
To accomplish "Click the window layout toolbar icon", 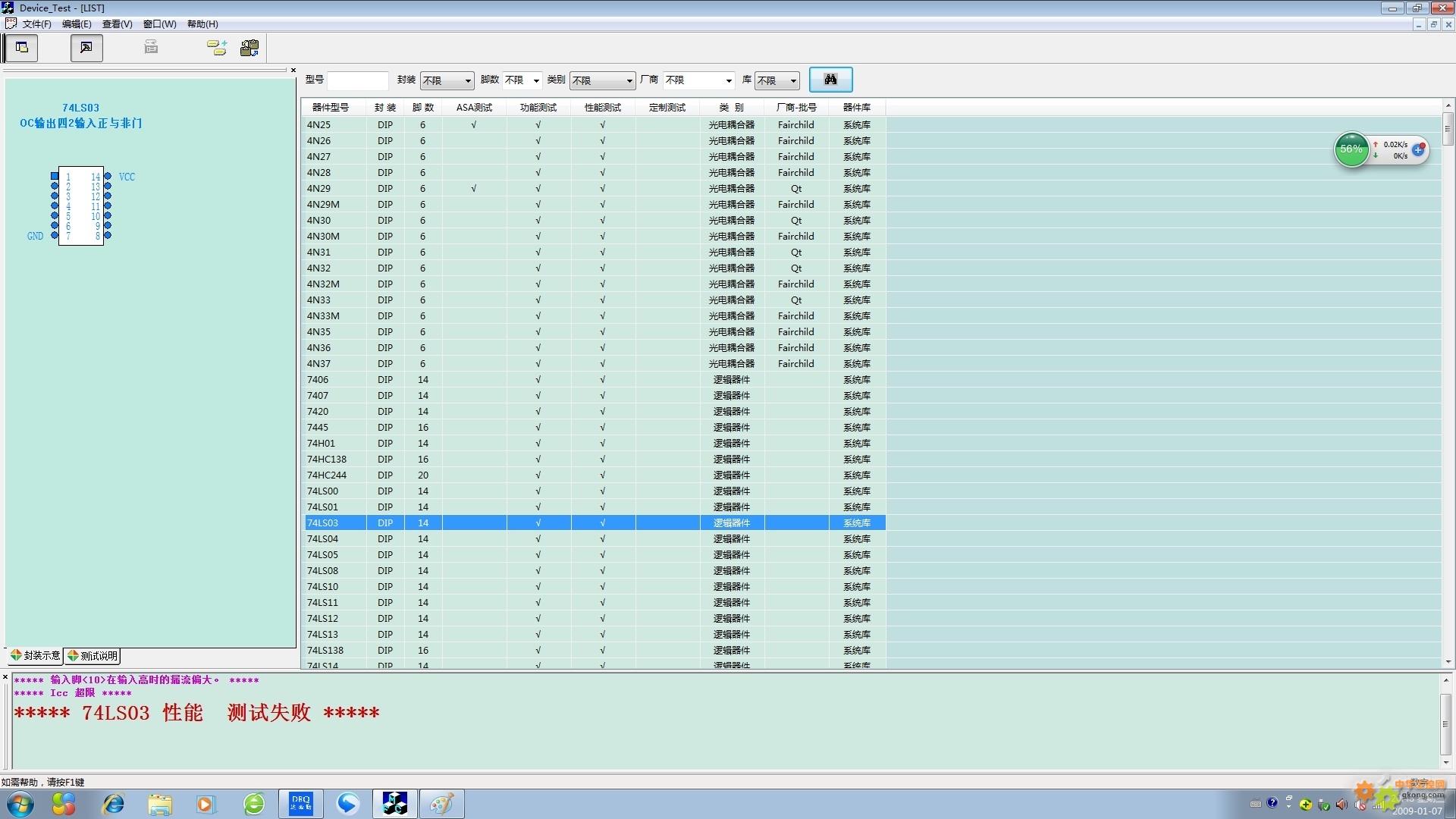I will (x=22, y=48).
